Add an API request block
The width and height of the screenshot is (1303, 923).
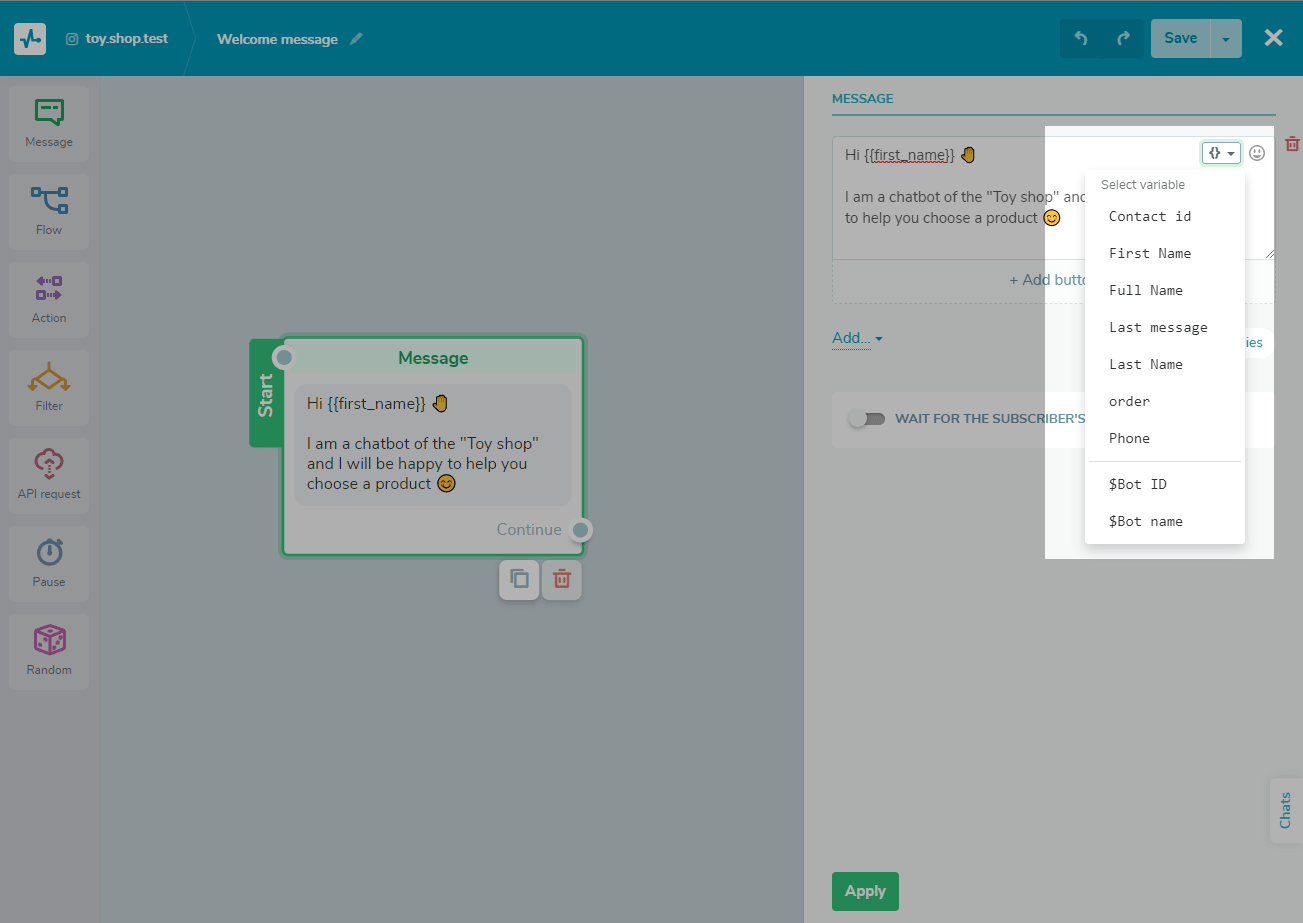coord(49,475)
